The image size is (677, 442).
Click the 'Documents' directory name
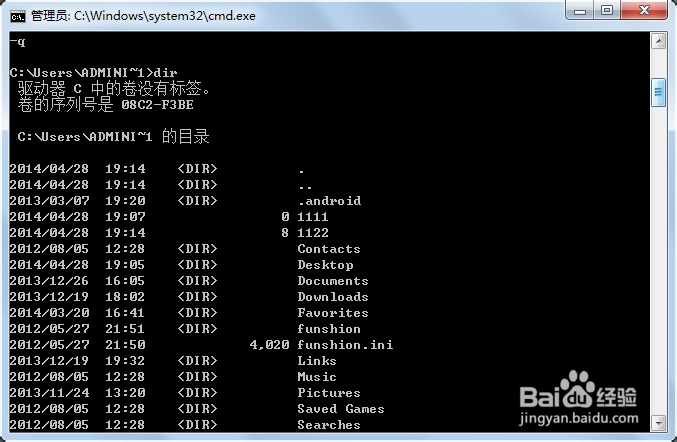(x=333, y=281)
